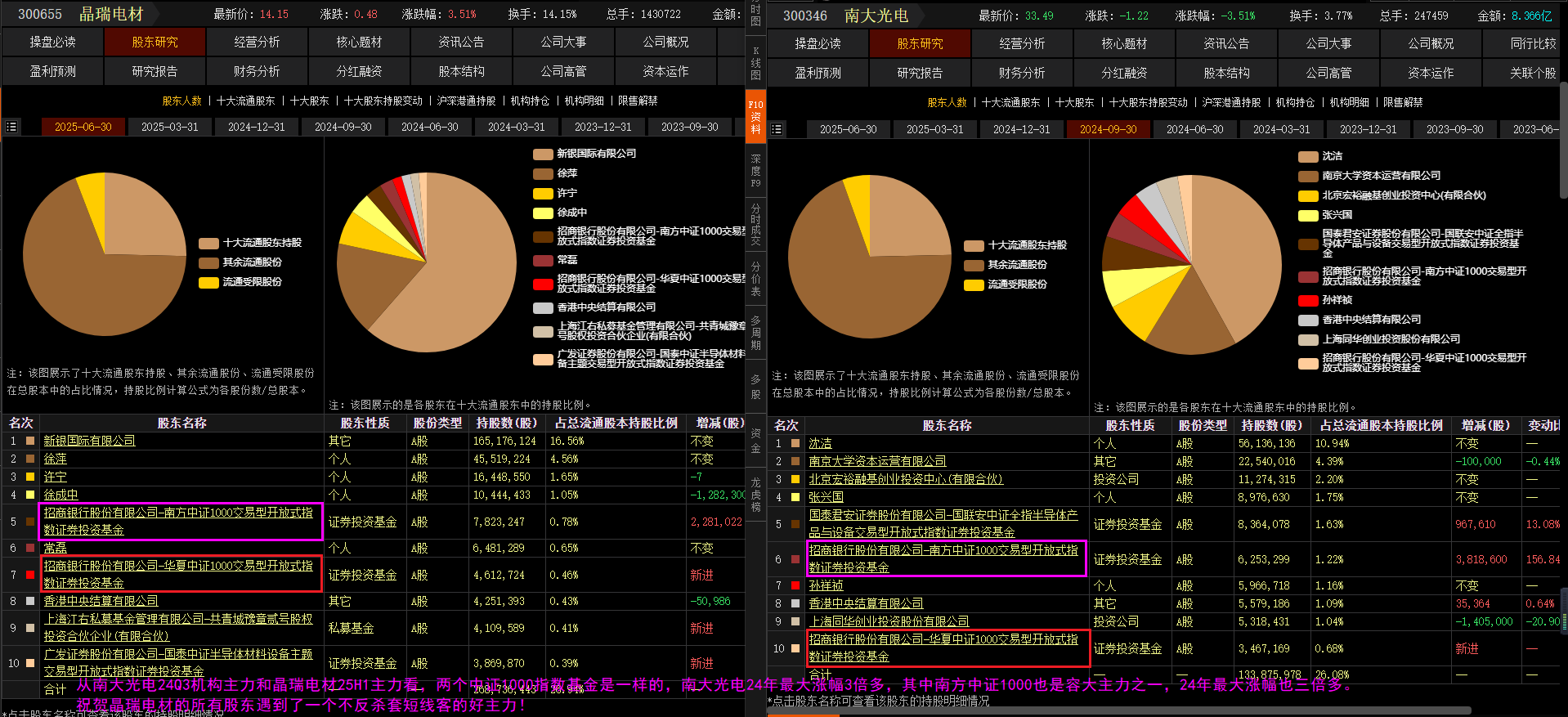Open 财务分析 in 晶瑞电材 panel
The image size is (1568, 717).
tap(257, 71)
